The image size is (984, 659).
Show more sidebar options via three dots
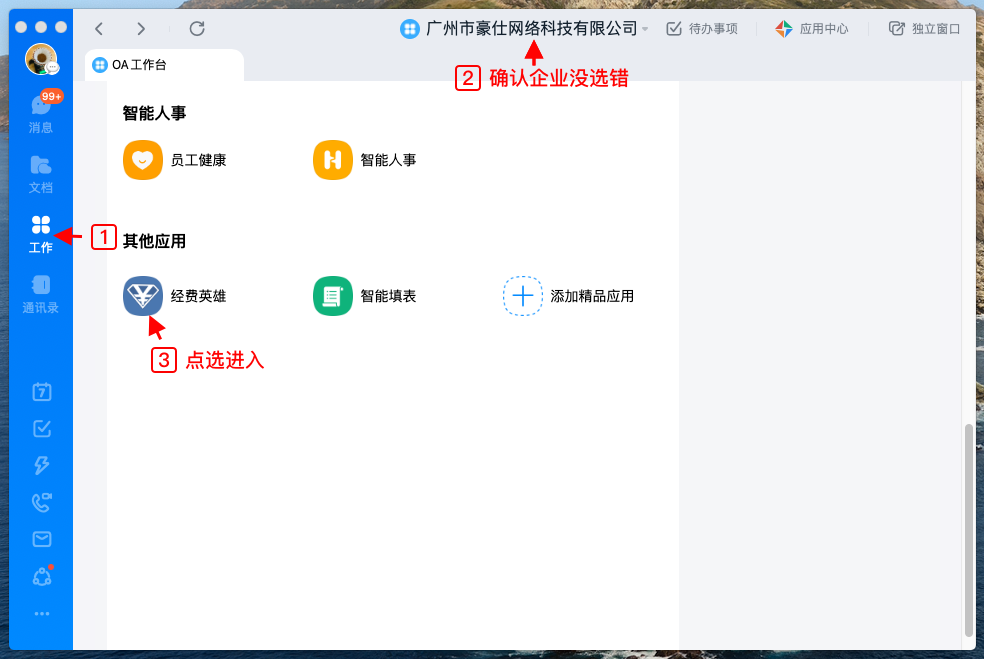tap(42, 614)
